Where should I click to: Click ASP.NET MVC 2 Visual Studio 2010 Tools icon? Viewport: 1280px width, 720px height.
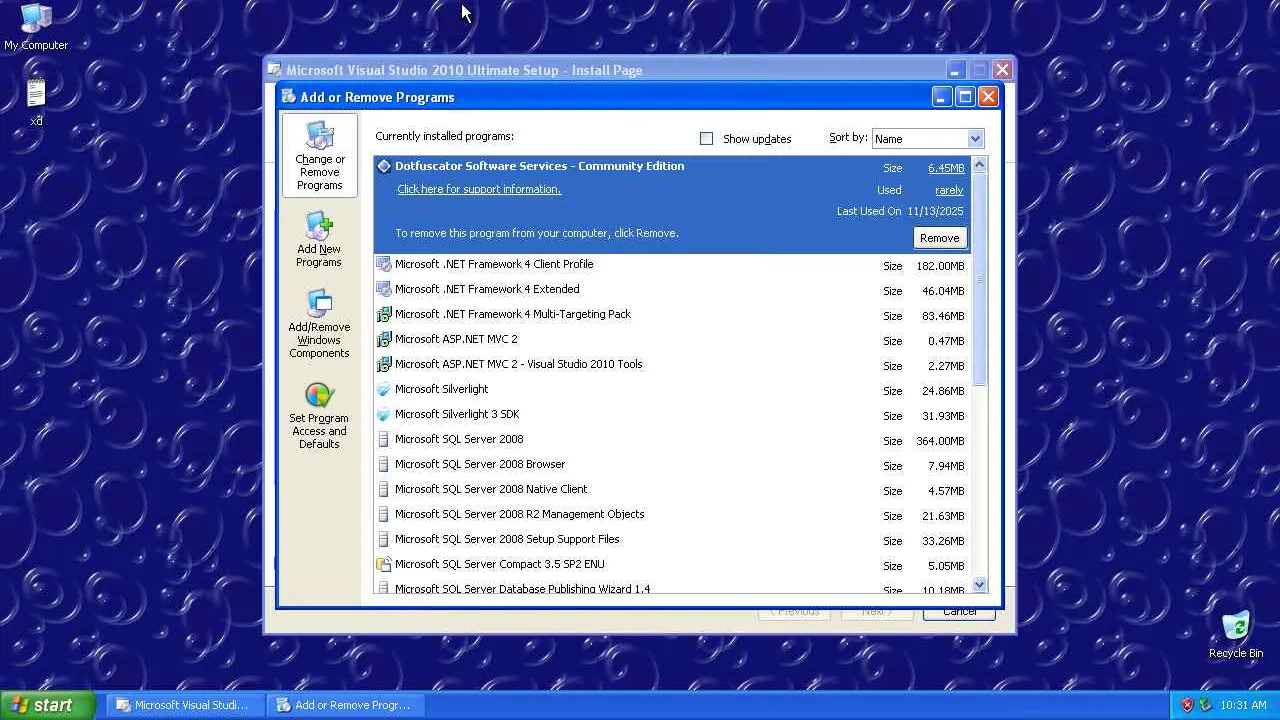click(383, 365)
